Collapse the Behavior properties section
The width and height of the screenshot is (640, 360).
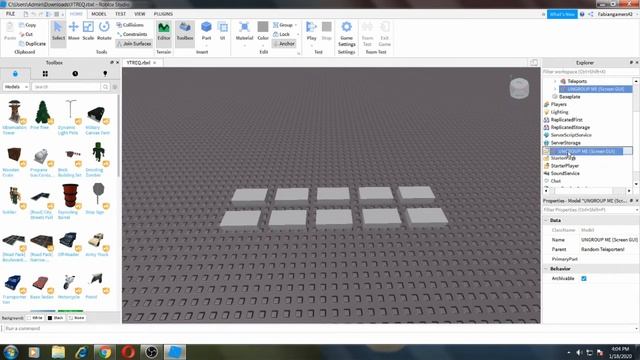click(x=547, y=269)
